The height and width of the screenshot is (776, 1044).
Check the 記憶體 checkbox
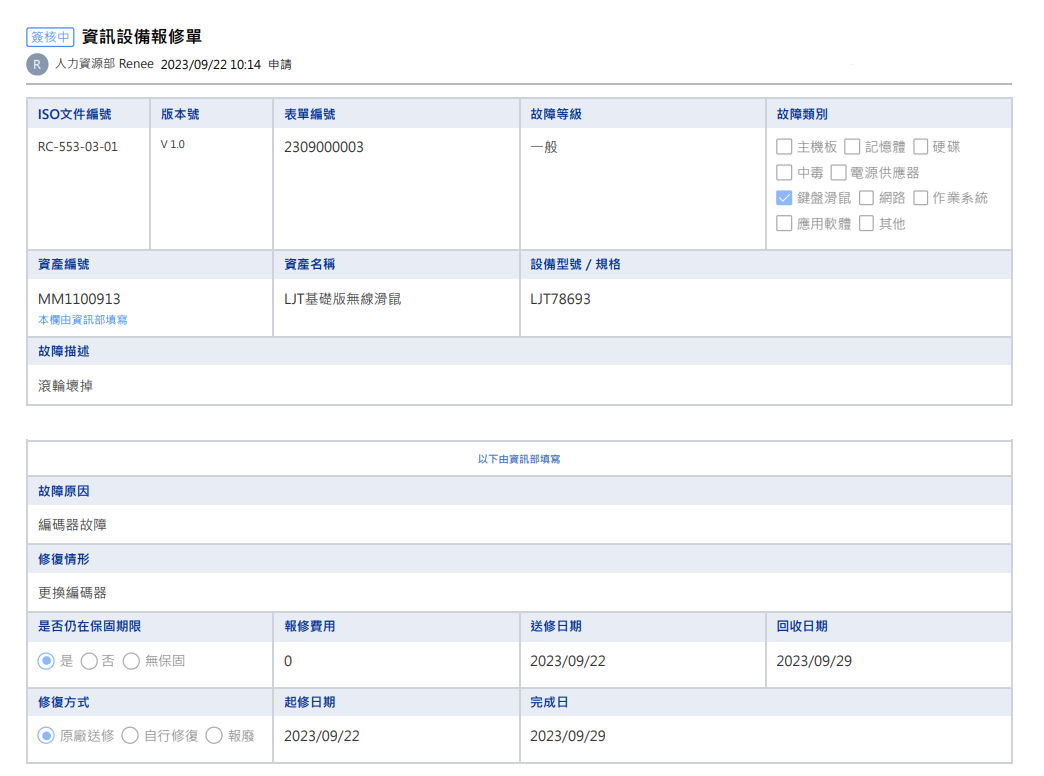852,147
